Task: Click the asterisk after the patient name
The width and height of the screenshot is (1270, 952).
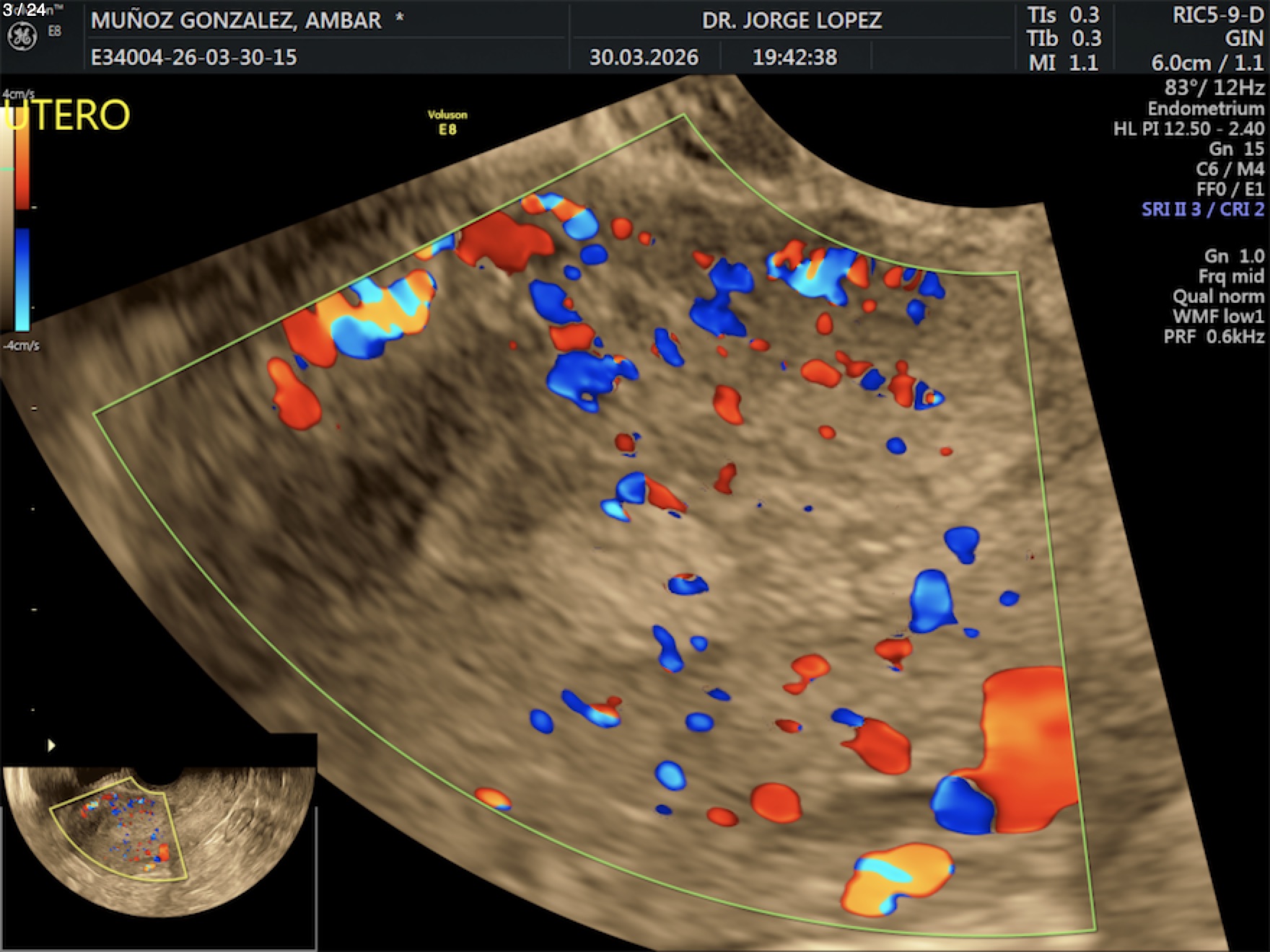Action: [x=399, y=19]
